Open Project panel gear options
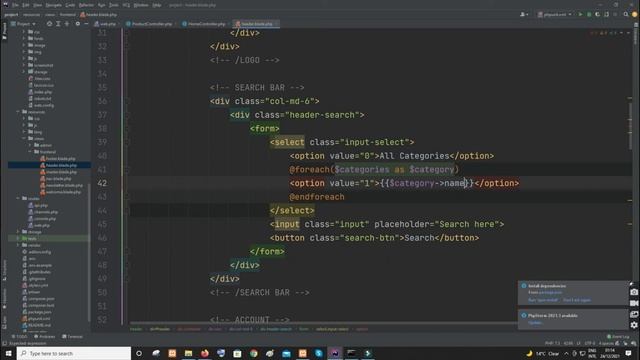Image resolution: width=640 pixels, height=360 pixels. click(x=78, y=24)
